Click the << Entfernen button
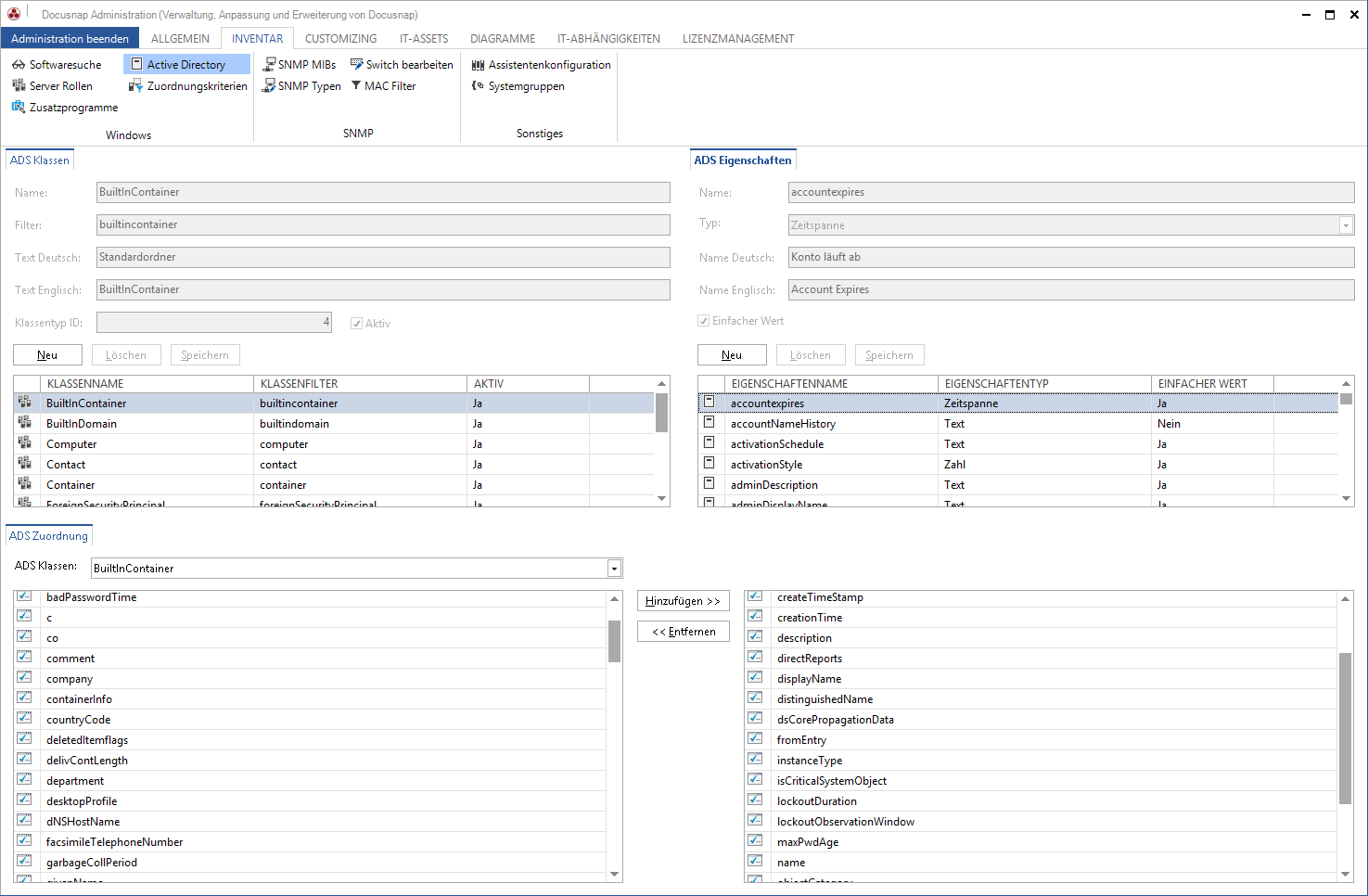This screenshot has width=1368, height=896. [684, 632]
